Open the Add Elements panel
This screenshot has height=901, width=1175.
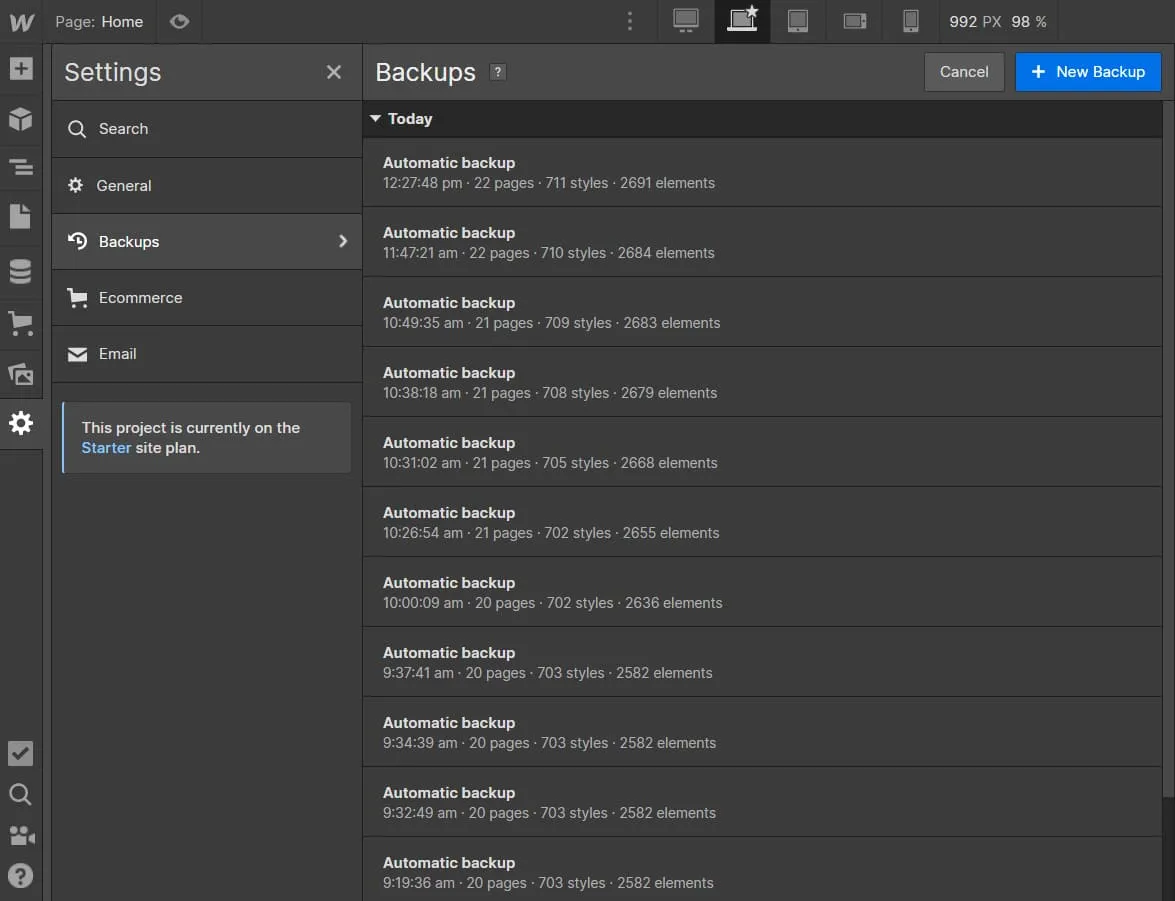click(x=21, y=69)
